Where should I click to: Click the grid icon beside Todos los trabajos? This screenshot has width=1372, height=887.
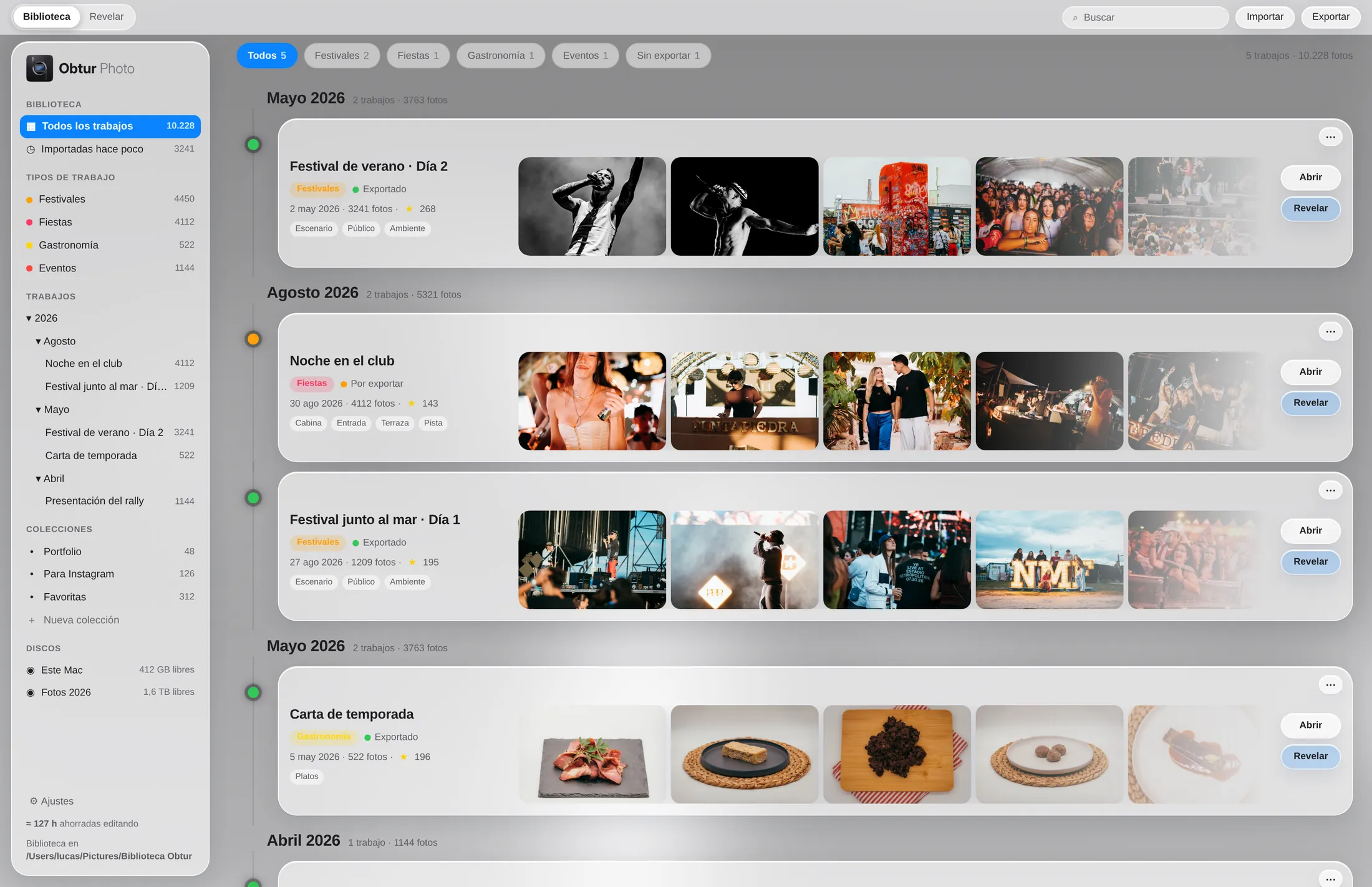[31, 127]
